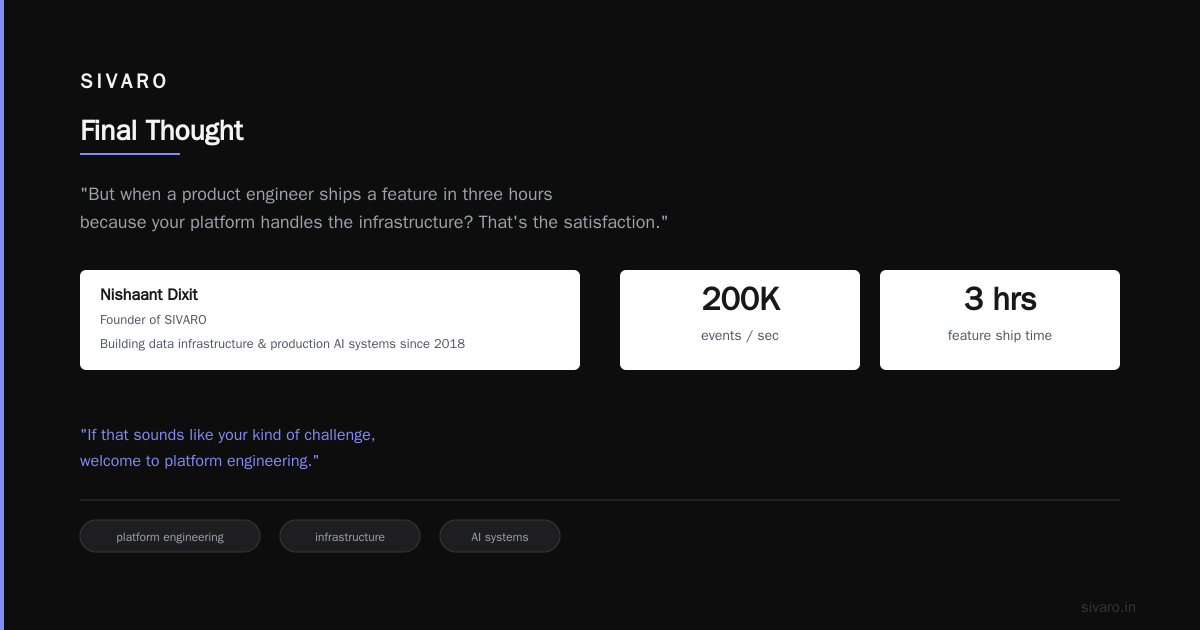Click the AI systems tag
Image resolution: width=1200 pixels, height=630 pixels.
coord(500,536)
